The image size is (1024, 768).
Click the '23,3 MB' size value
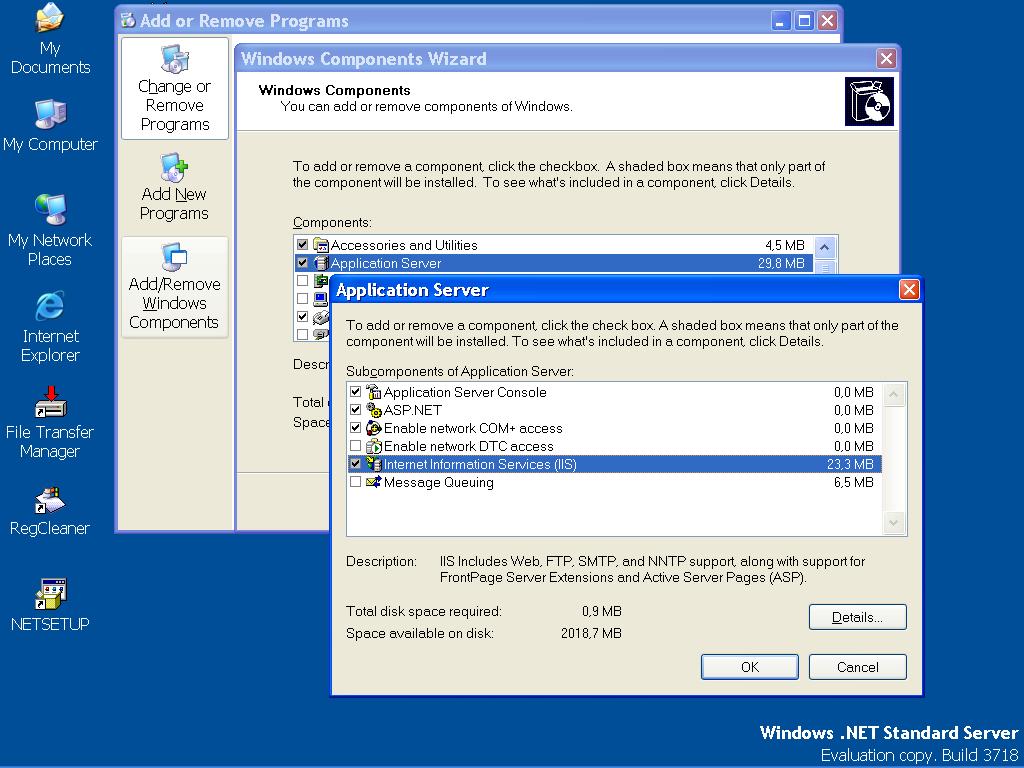[x=850, y=464]
